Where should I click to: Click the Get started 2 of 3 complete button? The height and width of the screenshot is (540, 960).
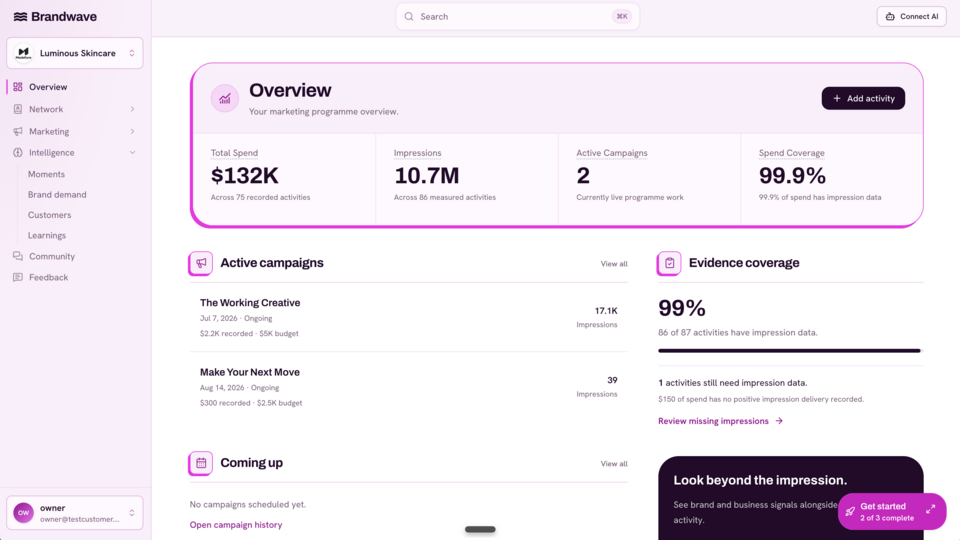[x=891, y=511]
